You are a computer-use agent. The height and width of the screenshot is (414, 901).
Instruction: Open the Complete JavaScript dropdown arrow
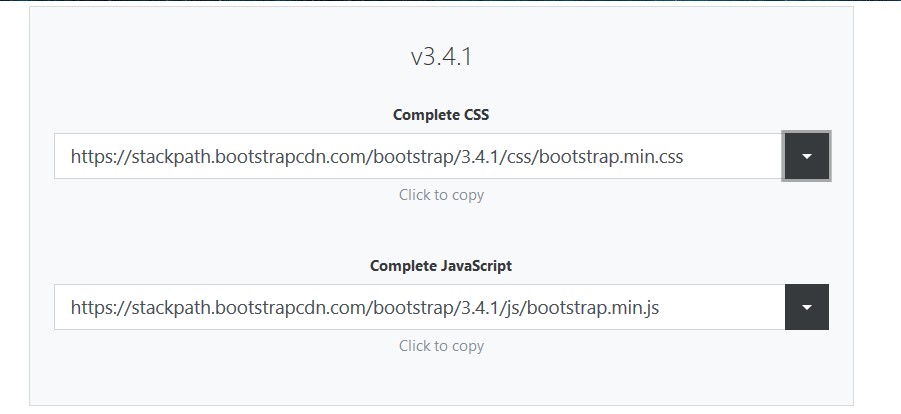point(806,307)
